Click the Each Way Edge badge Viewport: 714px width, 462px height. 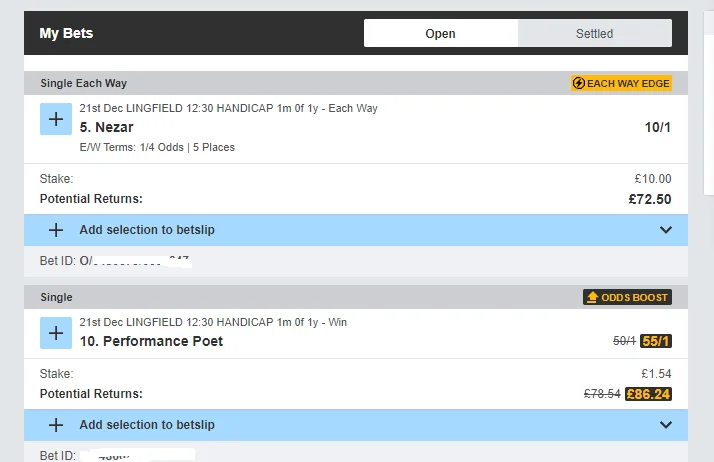(x=621, y=83)
